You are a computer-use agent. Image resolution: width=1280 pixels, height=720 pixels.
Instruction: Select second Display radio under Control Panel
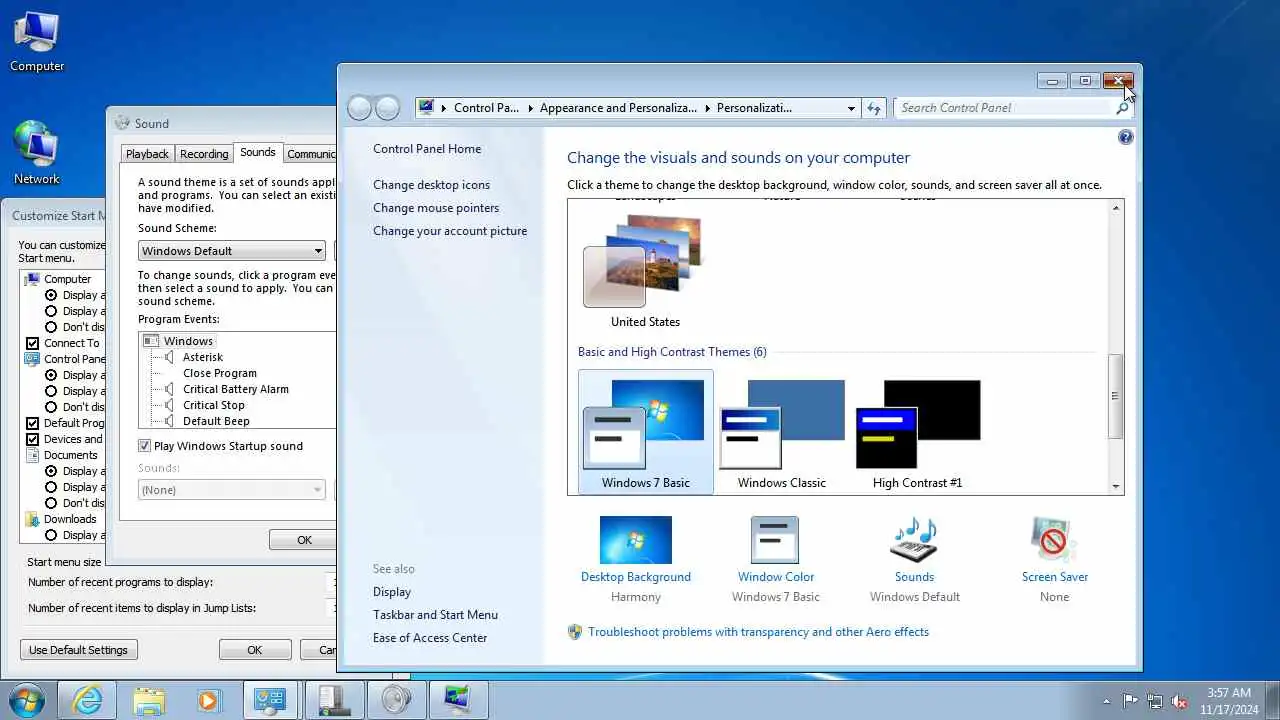click(x=51, y=391)
